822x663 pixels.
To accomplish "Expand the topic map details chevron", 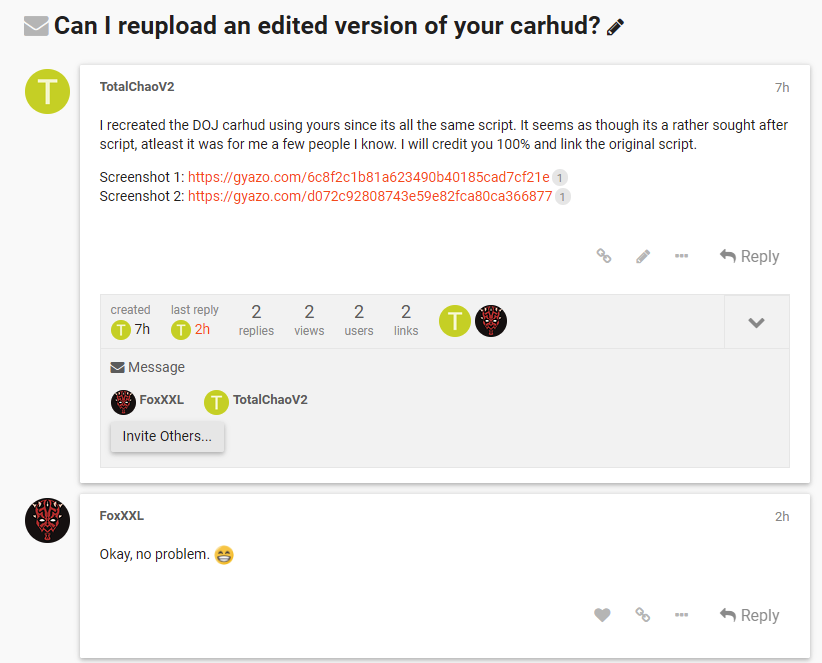I will point(756,322).
